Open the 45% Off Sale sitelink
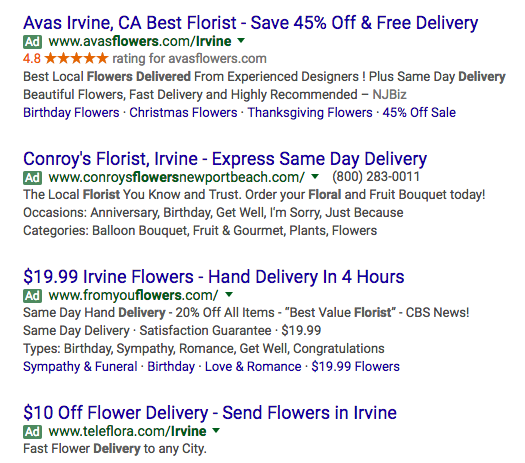 click(419, 113)
